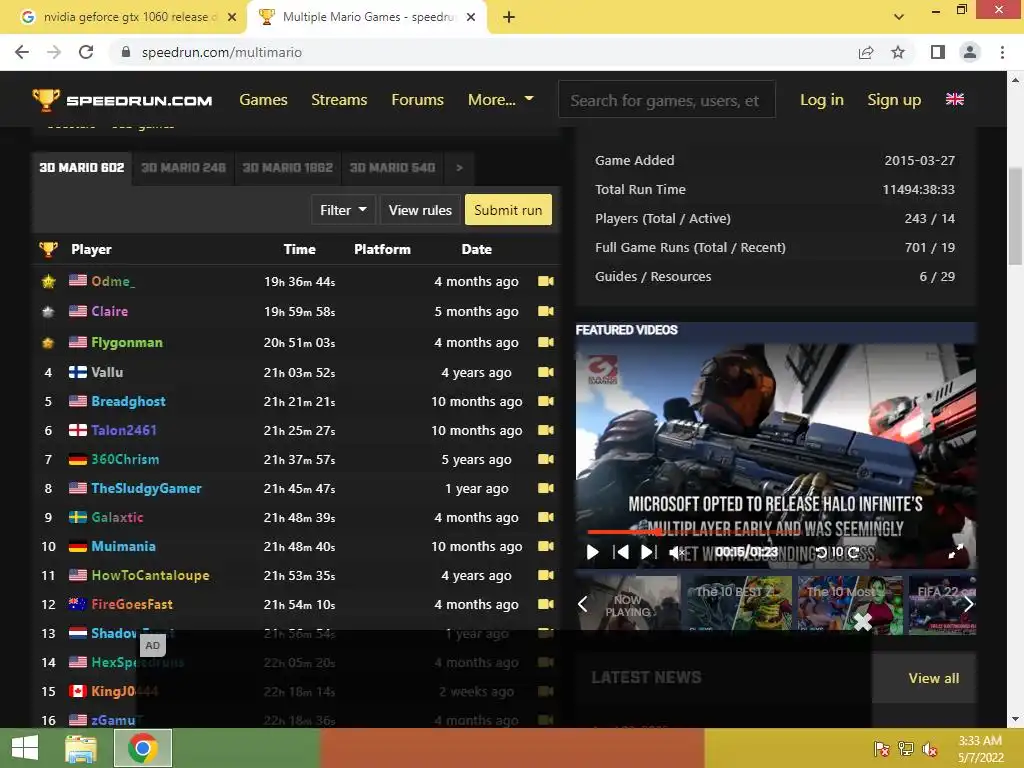1024x768 pixels.
Task: Expand the More... menu
Action: (x=501, y=100)
